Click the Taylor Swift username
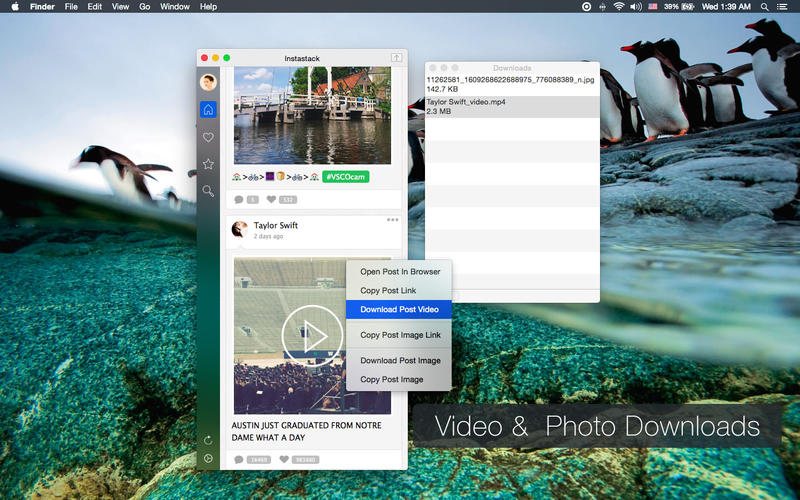 pos(276,226)
